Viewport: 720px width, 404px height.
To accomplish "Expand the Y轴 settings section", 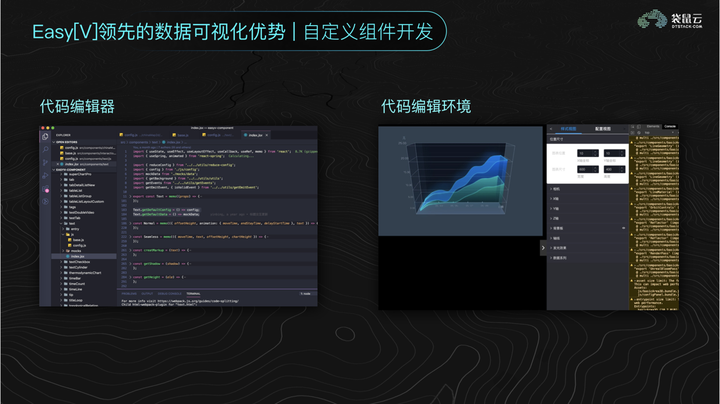I will coord(588,208).
